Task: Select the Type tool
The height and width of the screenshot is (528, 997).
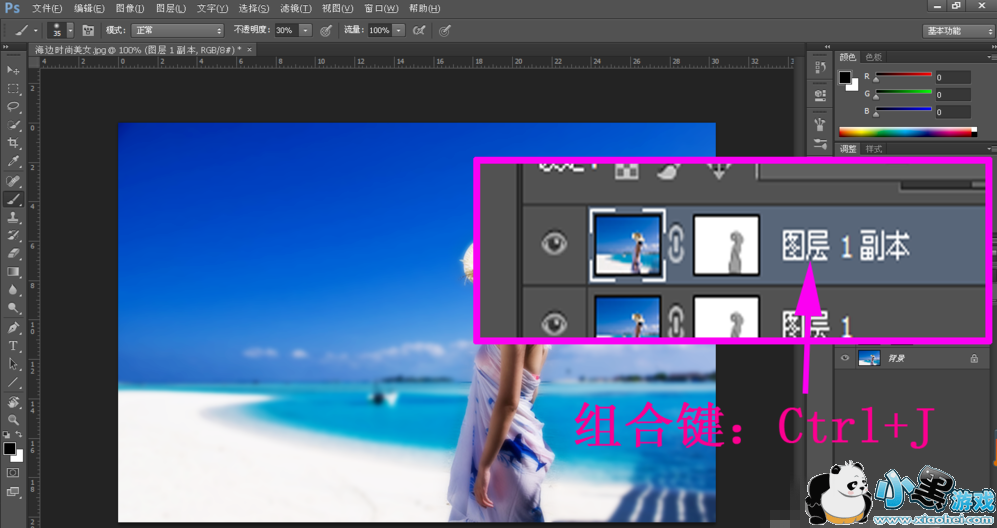Action: [x=13, y=346]
